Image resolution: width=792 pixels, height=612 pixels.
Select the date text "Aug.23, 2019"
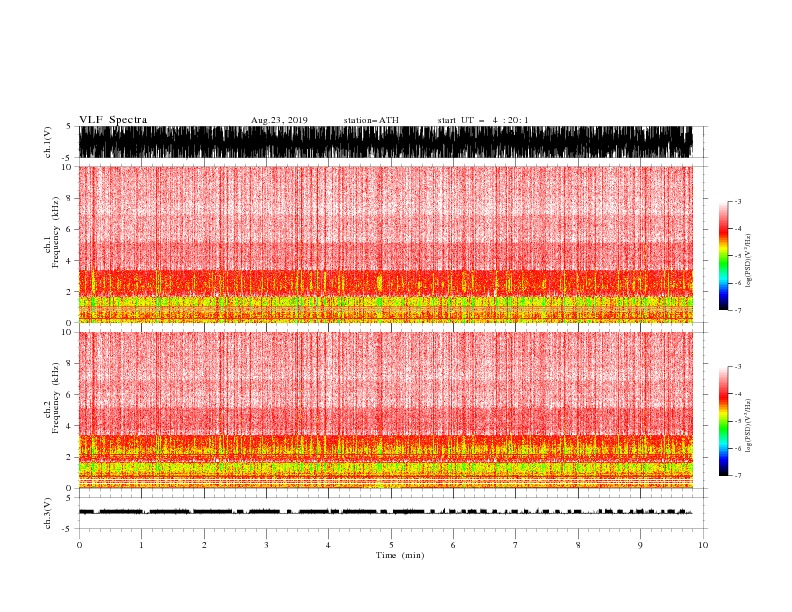(279, 121)
